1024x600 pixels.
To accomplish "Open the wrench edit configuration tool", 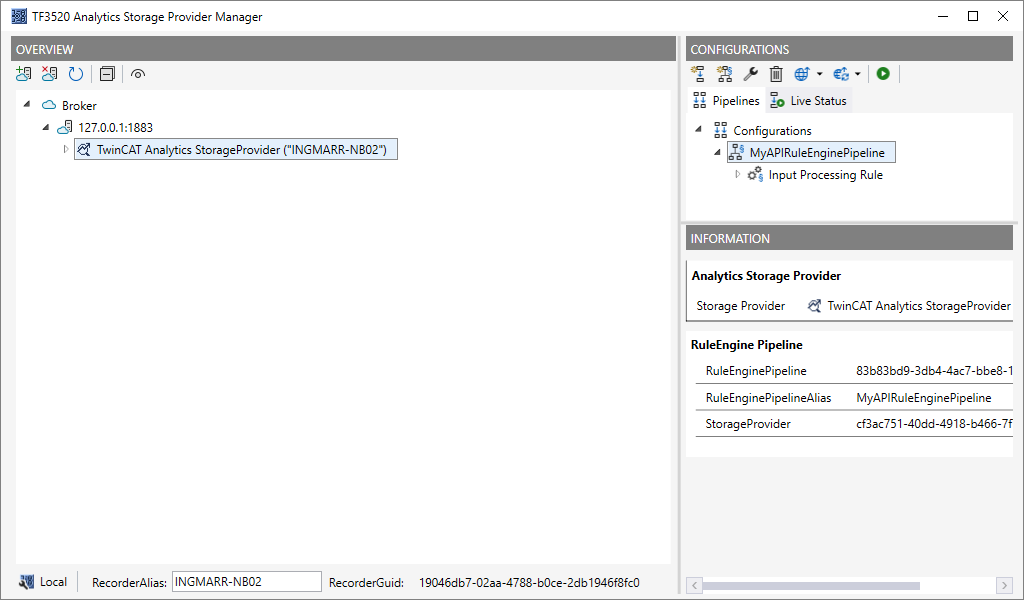I will (x=750, y=74).
